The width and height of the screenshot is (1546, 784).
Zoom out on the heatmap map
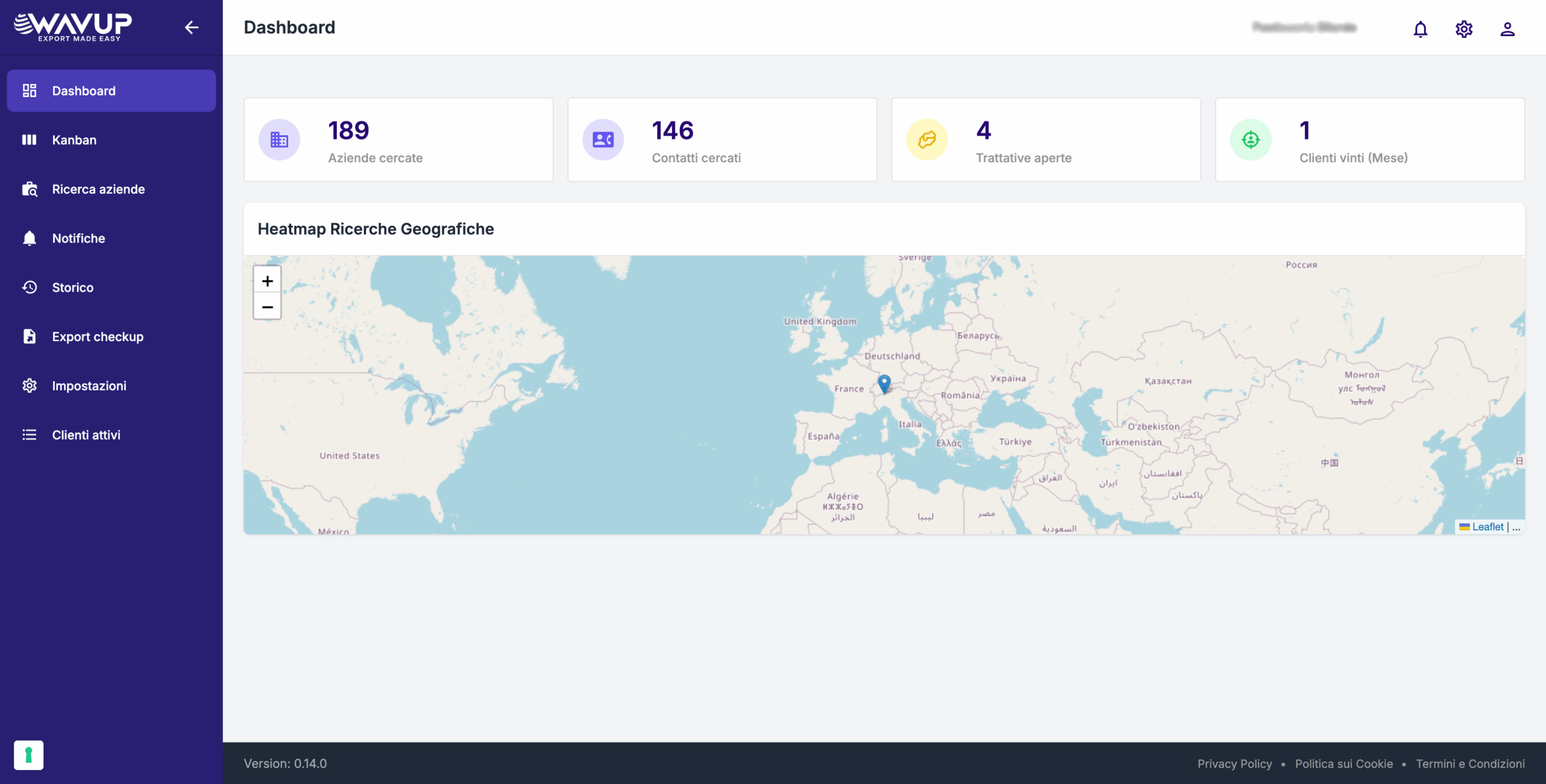click(267, 307)
